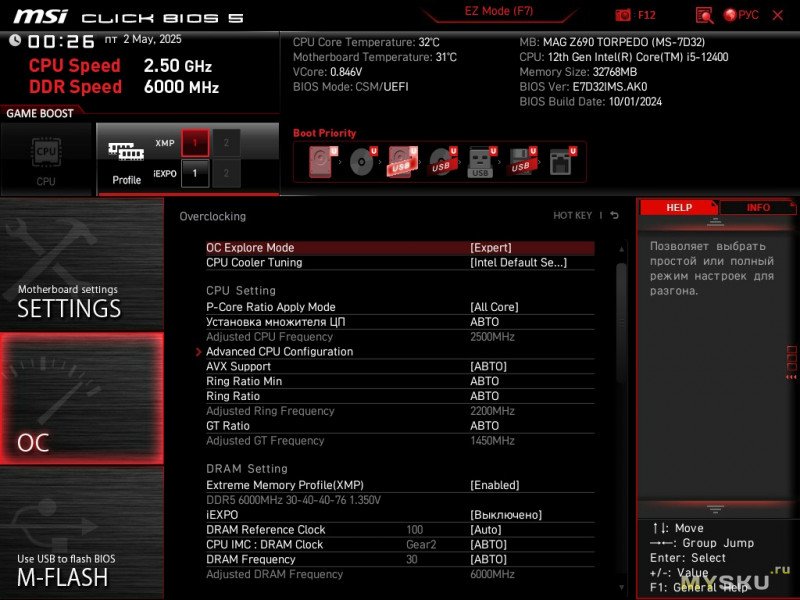Select the USB optical drive boot icon
The width and height of the screenshot is (800, 600).
click(442, 162)
